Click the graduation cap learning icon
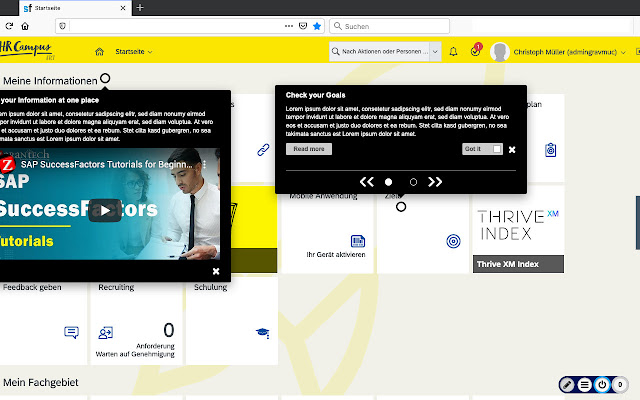640x400 pixels. [263, 333]
